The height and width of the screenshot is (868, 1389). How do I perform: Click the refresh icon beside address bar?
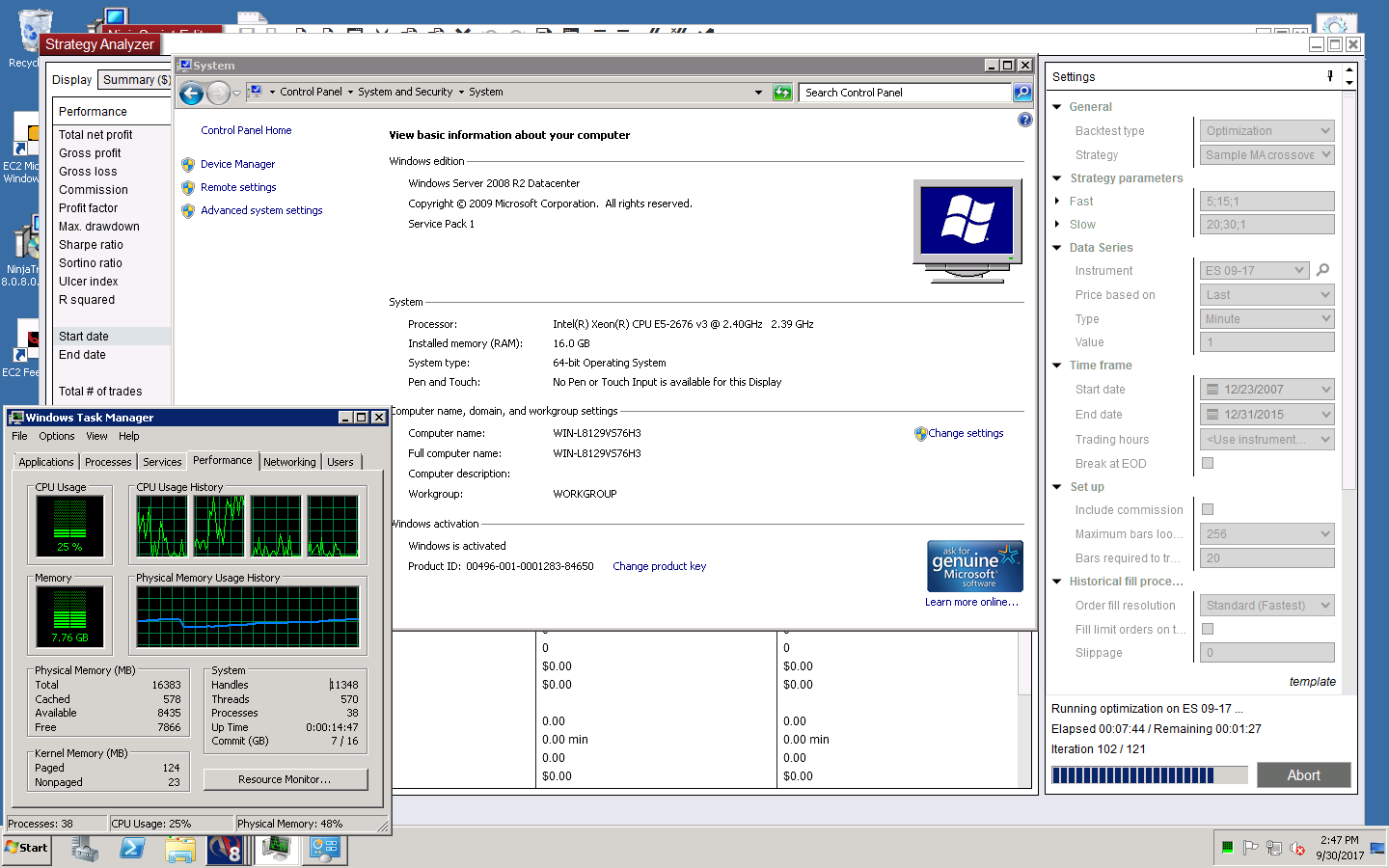pos(782,93)
